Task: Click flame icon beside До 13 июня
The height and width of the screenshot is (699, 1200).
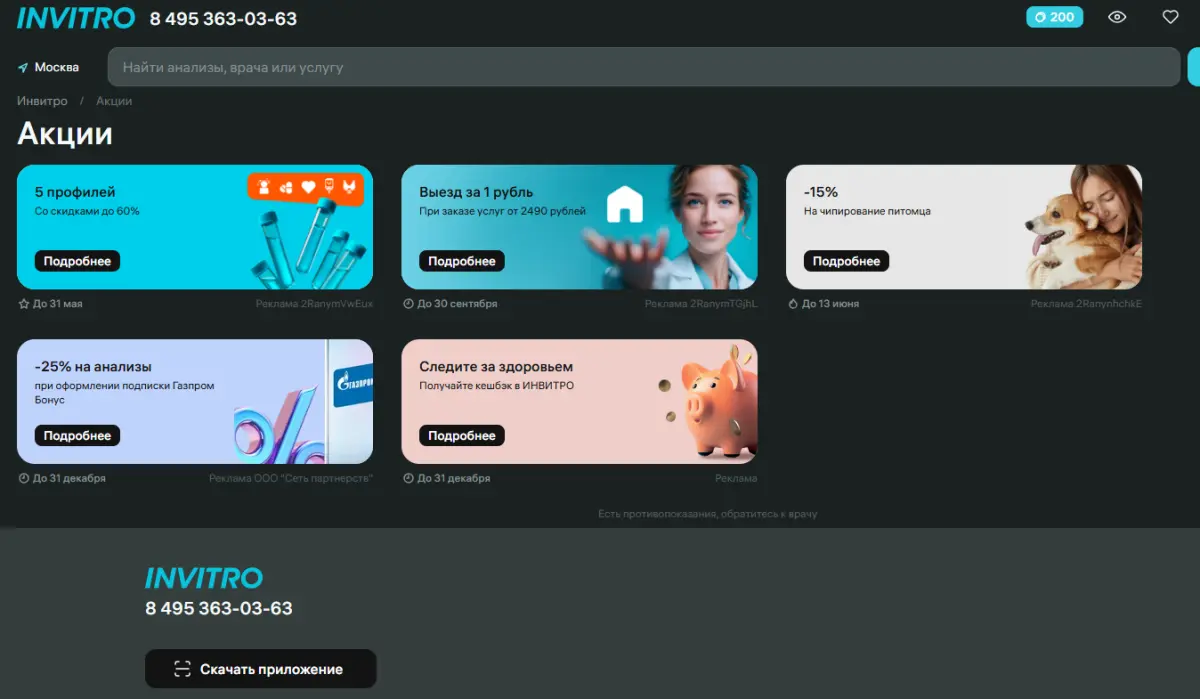Action: tap(793, 303)
